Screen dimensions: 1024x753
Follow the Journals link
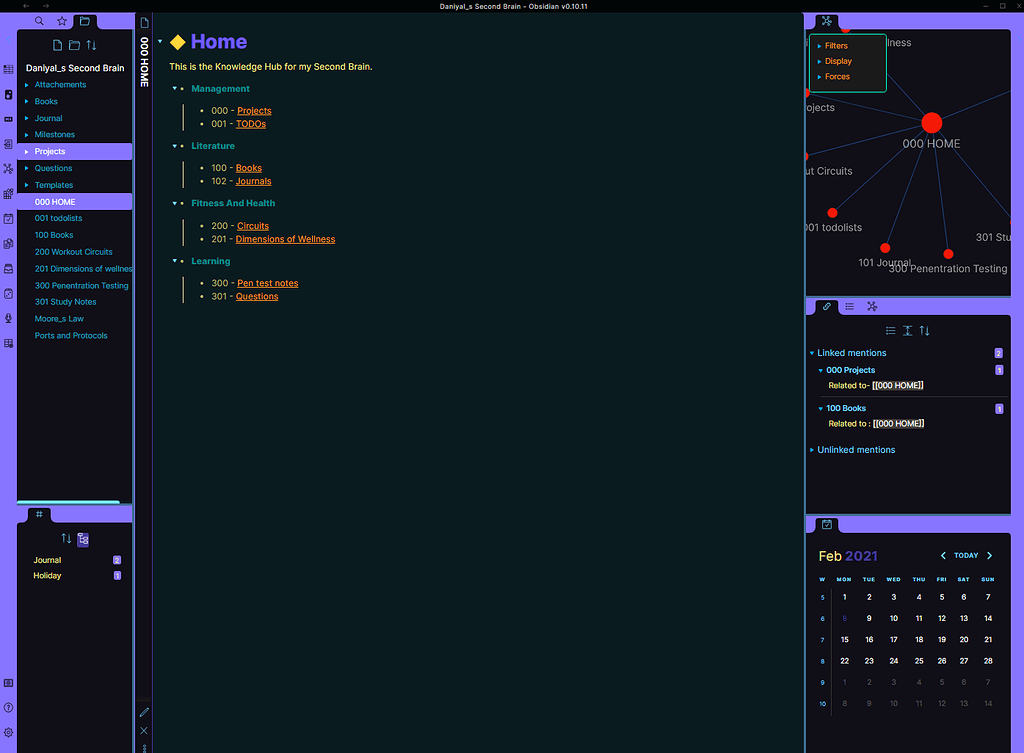click(253, 182)
